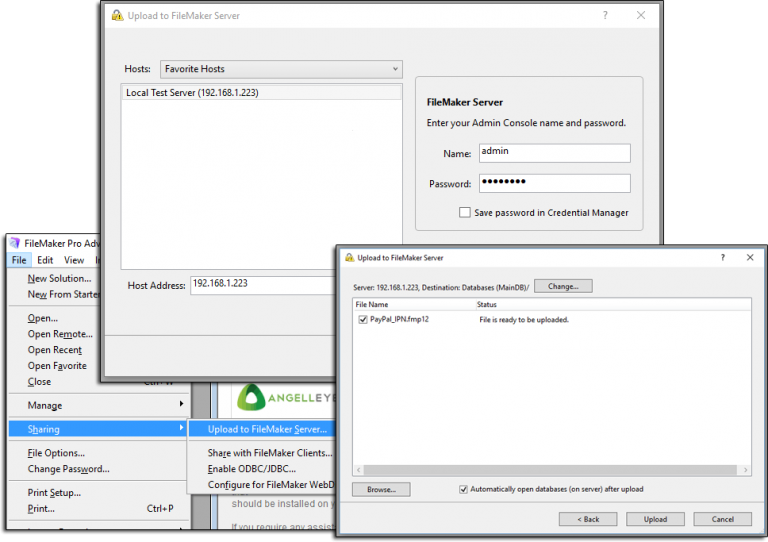Select Share with FileMaker Clients item
The image size is (768, 542).
click(x=270, y=453)
